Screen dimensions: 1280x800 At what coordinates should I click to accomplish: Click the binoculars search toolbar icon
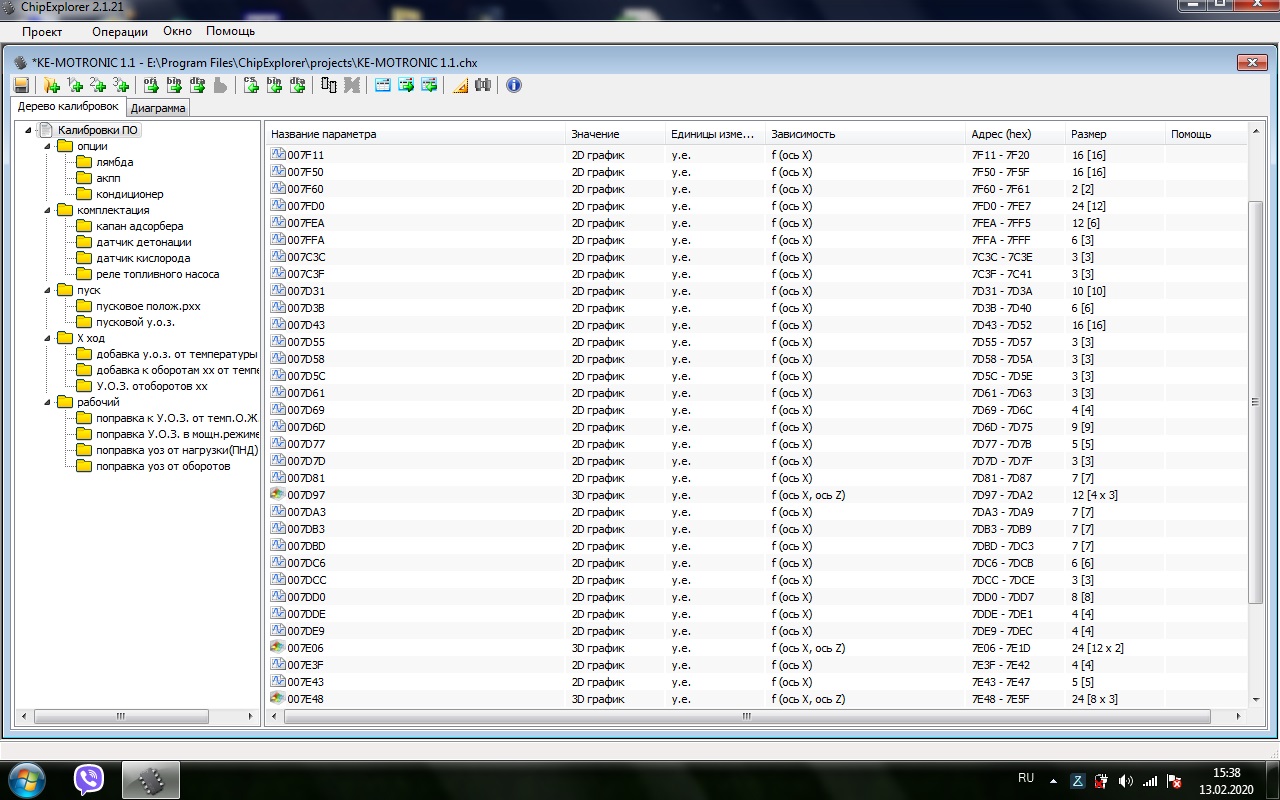(483, 85)
